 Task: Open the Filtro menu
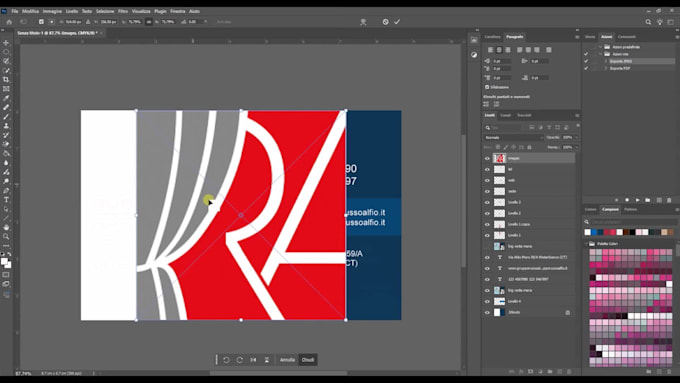coord(123,11)
